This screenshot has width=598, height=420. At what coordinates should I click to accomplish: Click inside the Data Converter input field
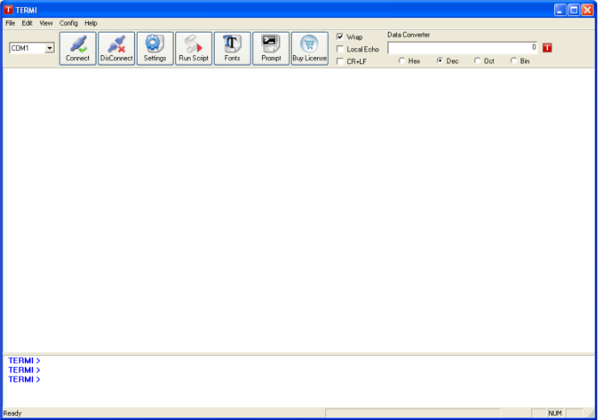pos(463,48)
